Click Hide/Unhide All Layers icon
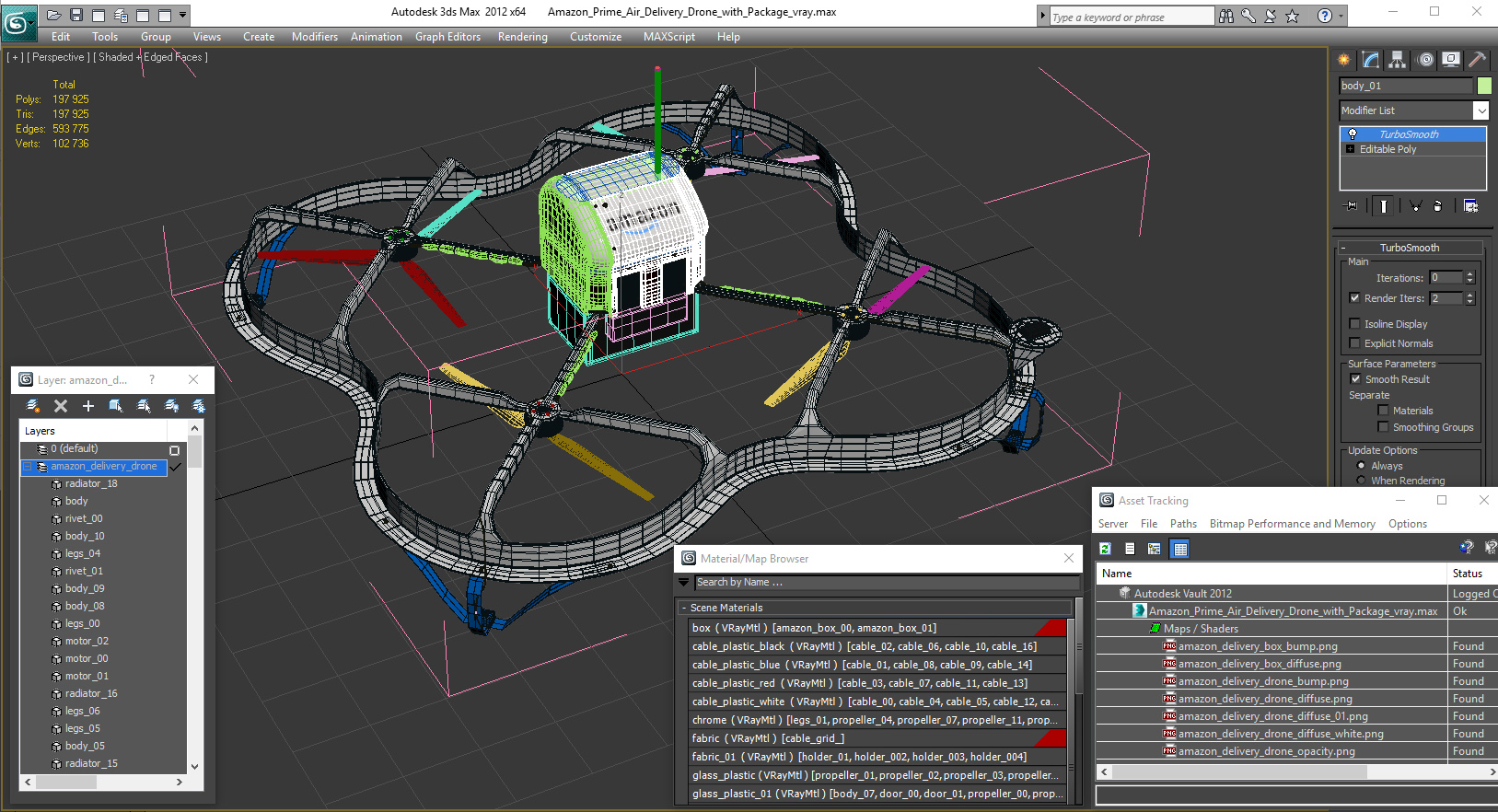The height and width of the screenshot is (812, 1498). pyautogui.click(x=171, y=406)
